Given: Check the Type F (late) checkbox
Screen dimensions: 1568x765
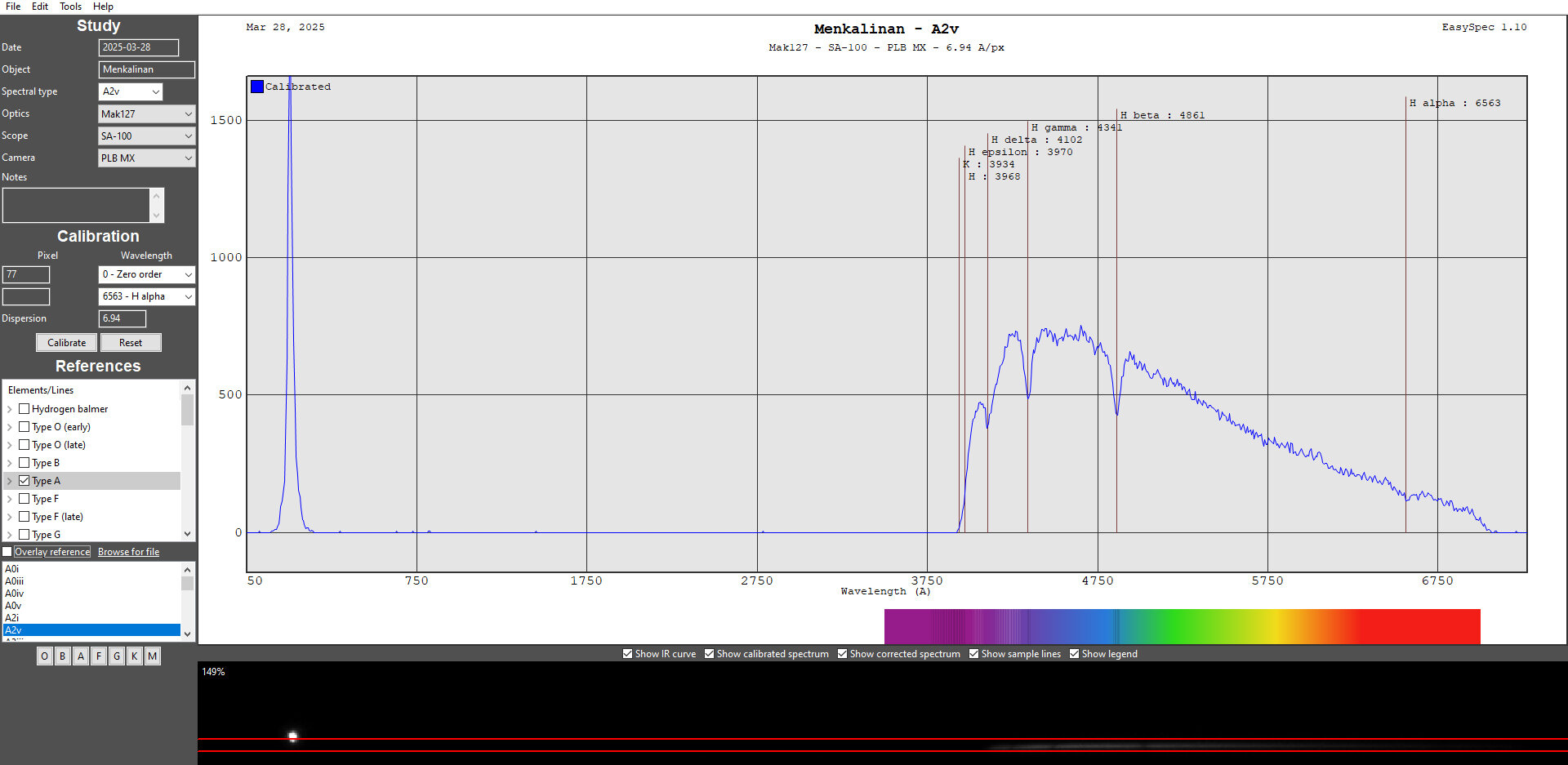Looking at the screenshot, I should click(24, 517).
